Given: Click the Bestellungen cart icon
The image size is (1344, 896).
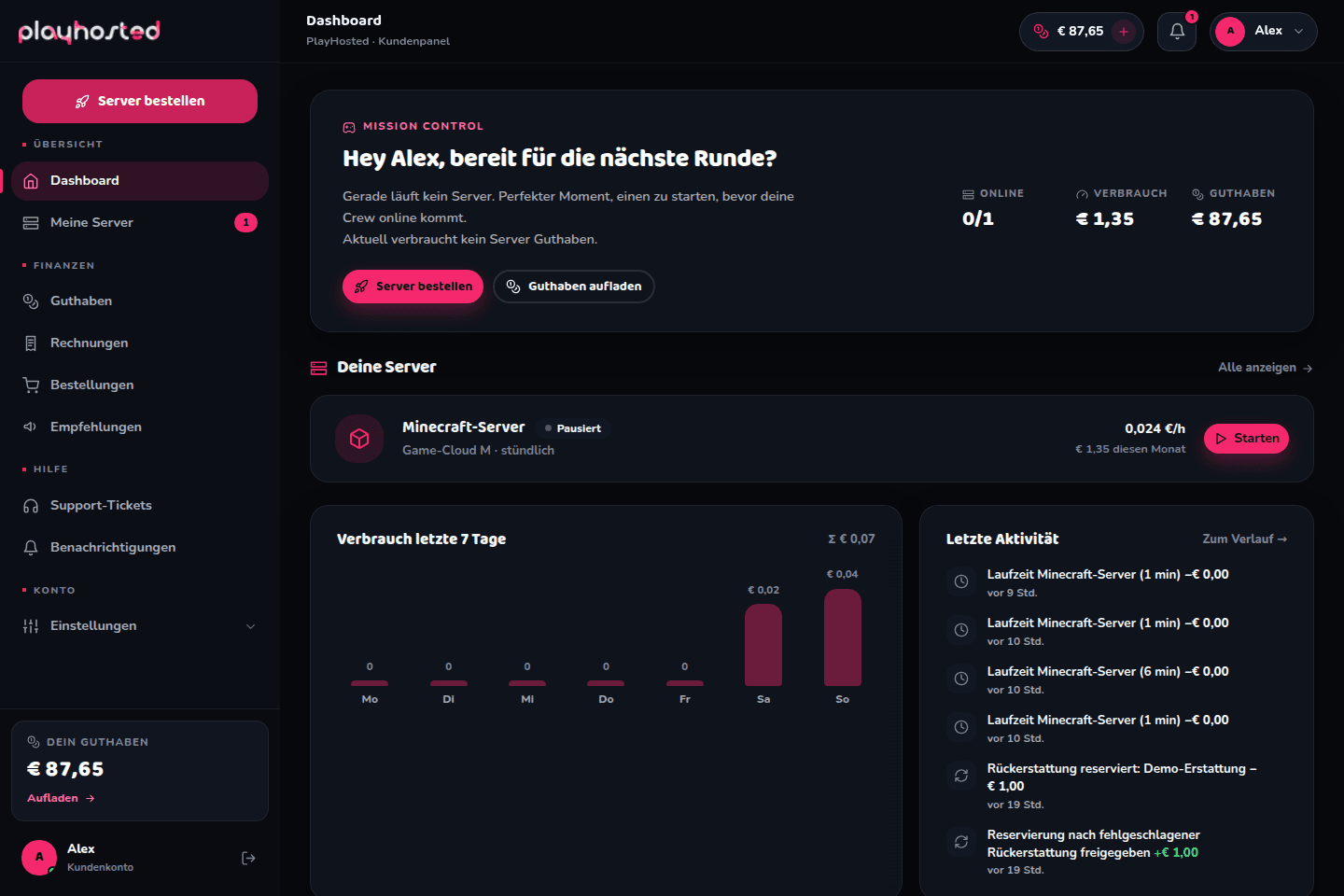Looking at the screenshot, I should click(31, 385).
